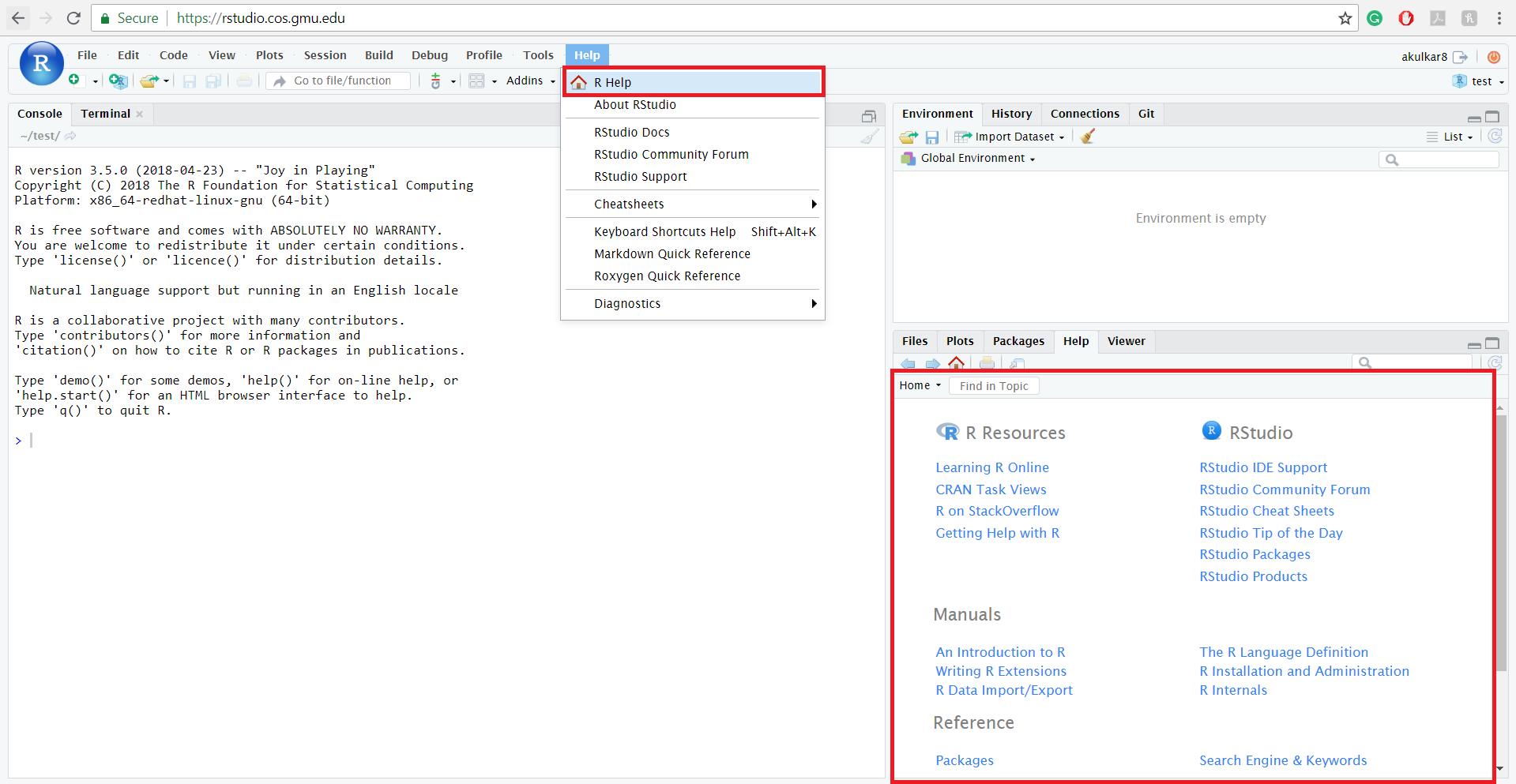The width and height of the screenshot is (1516, 784).
Task: Switch to the Terminal tab
Action: tap(105, 114)
